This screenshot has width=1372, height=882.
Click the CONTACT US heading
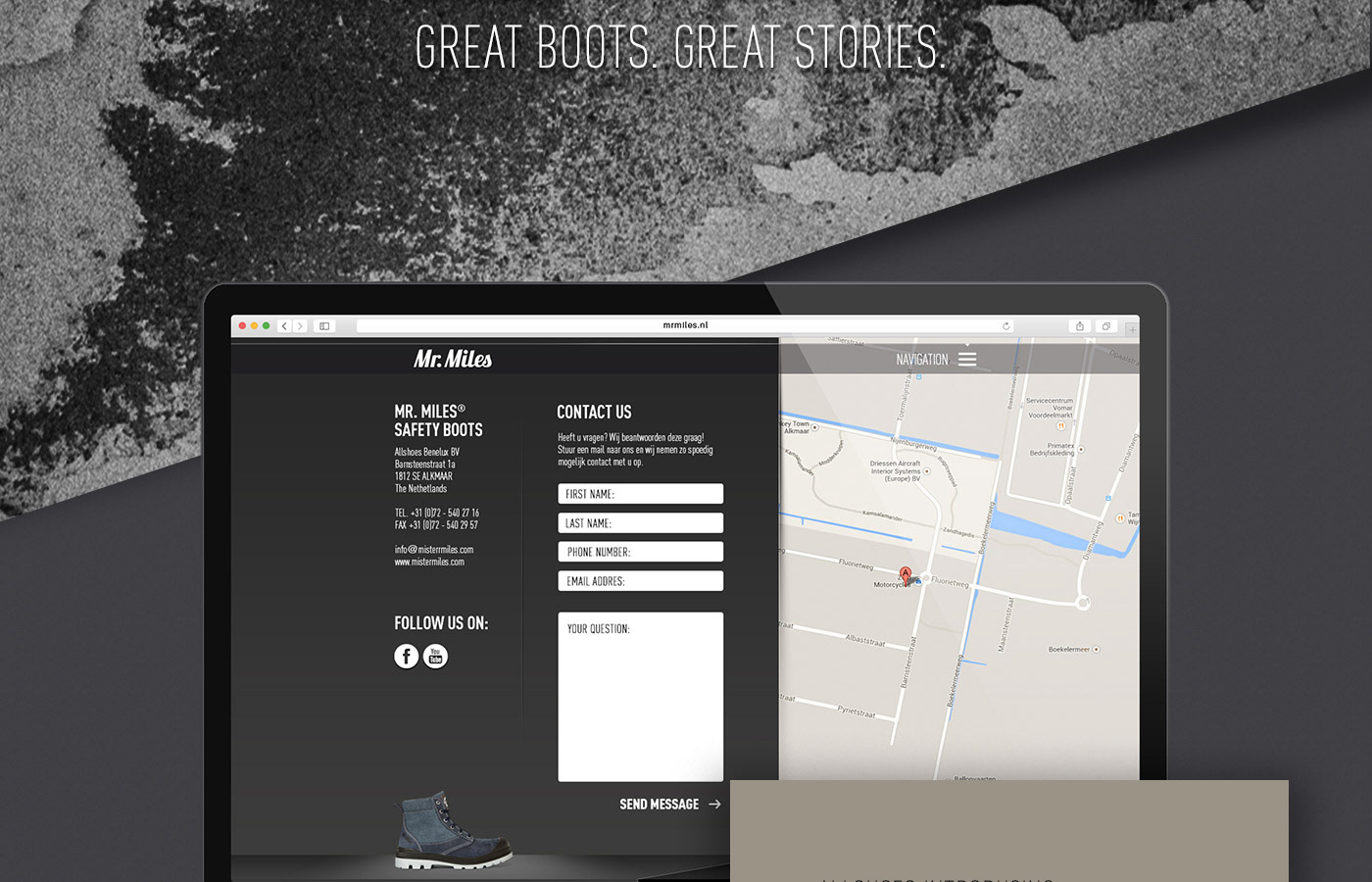594,413
